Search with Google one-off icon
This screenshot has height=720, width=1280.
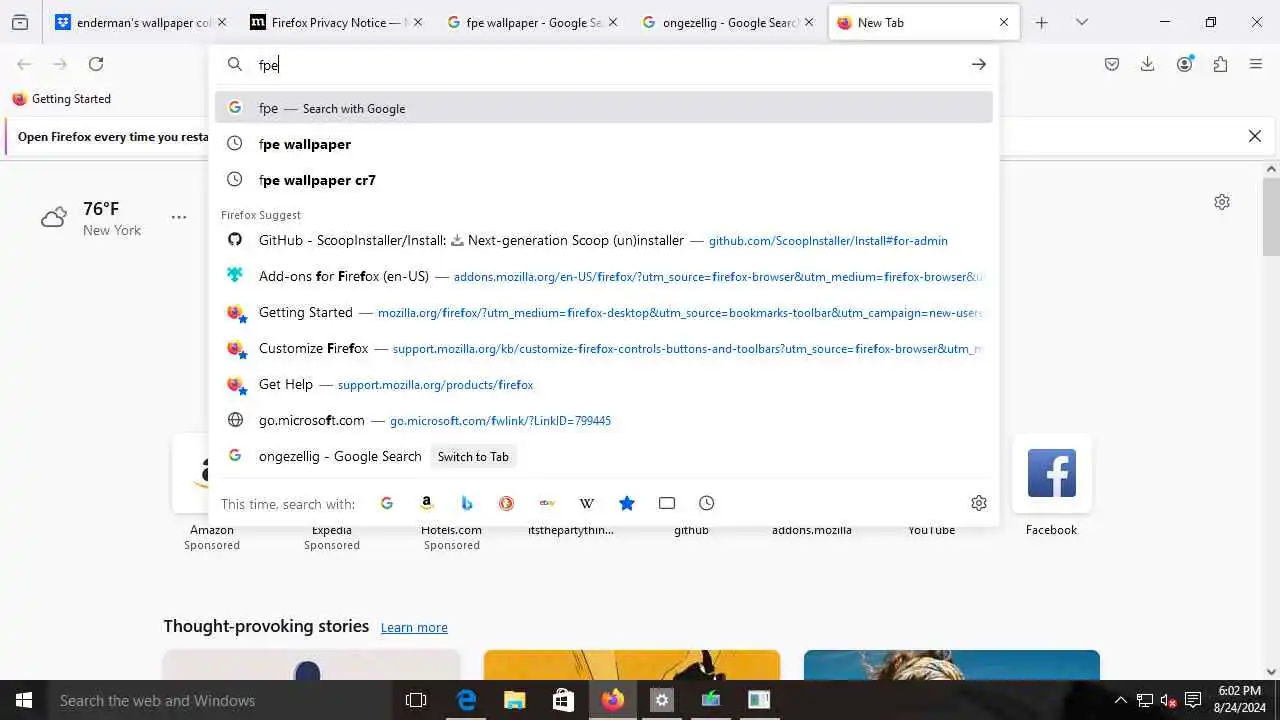pos(387,503)
